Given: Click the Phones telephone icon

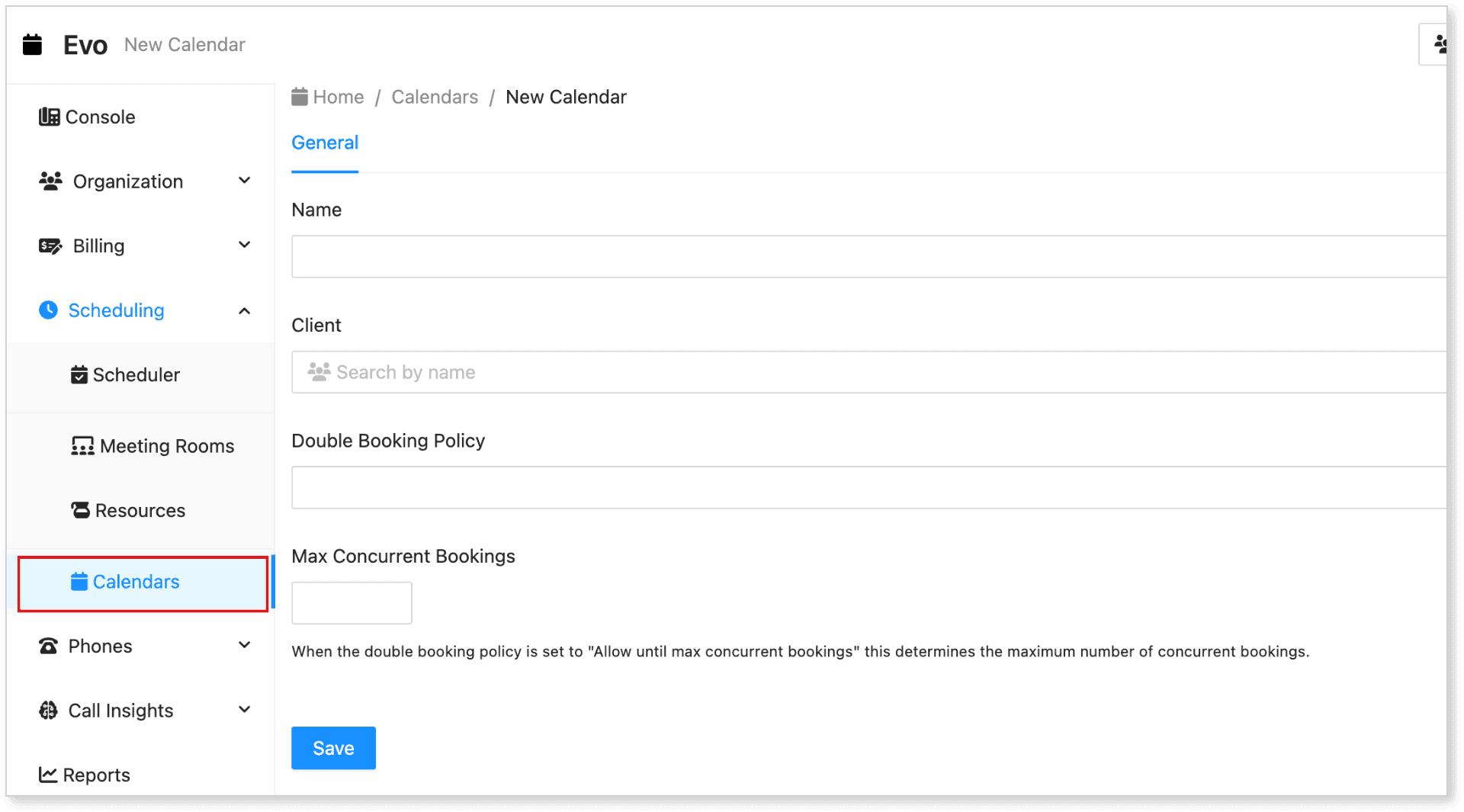Looking at the screenshot, I should (x=48, y=646).
